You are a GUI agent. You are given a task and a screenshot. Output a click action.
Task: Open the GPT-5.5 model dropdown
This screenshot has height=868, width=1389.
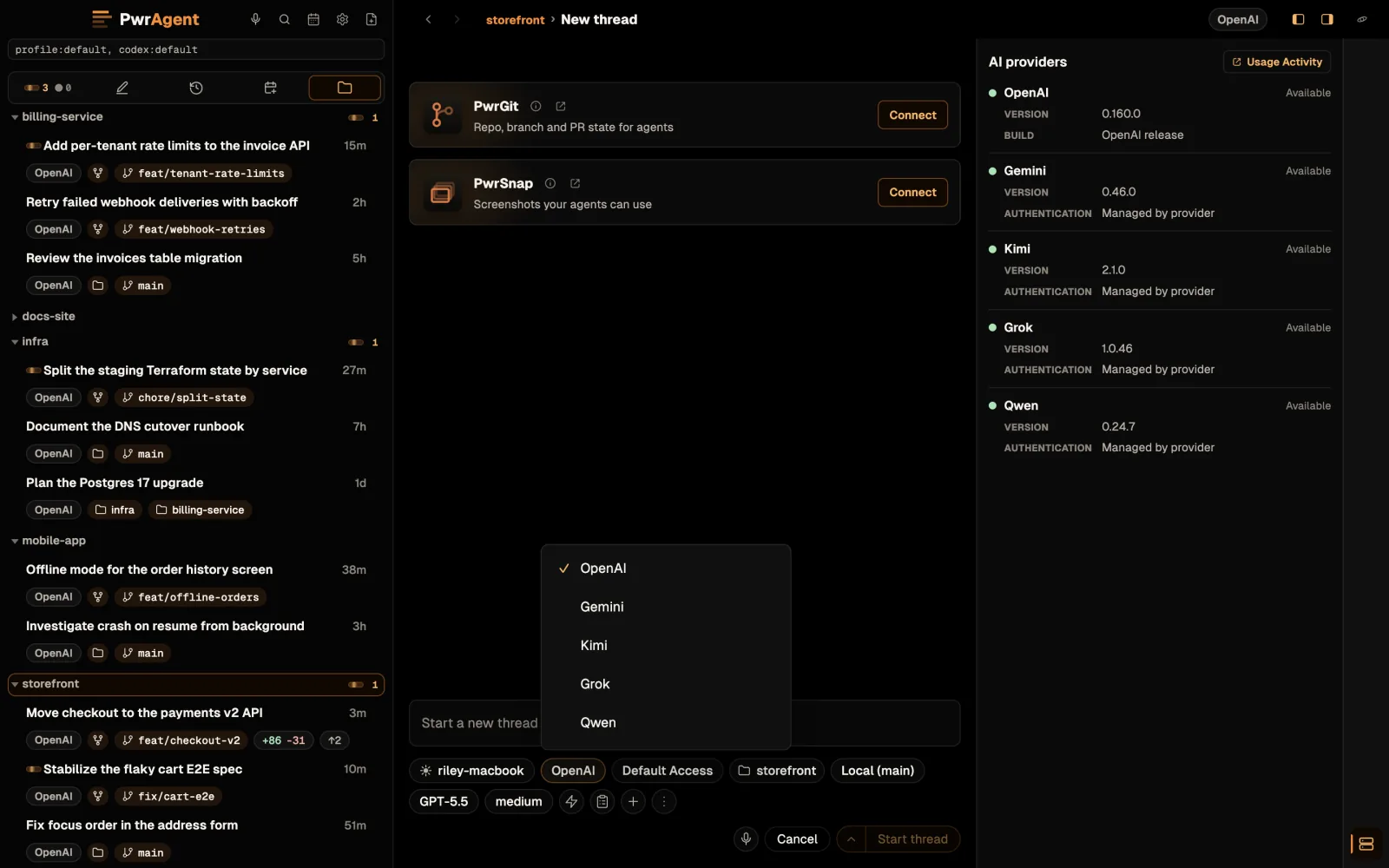444,801
